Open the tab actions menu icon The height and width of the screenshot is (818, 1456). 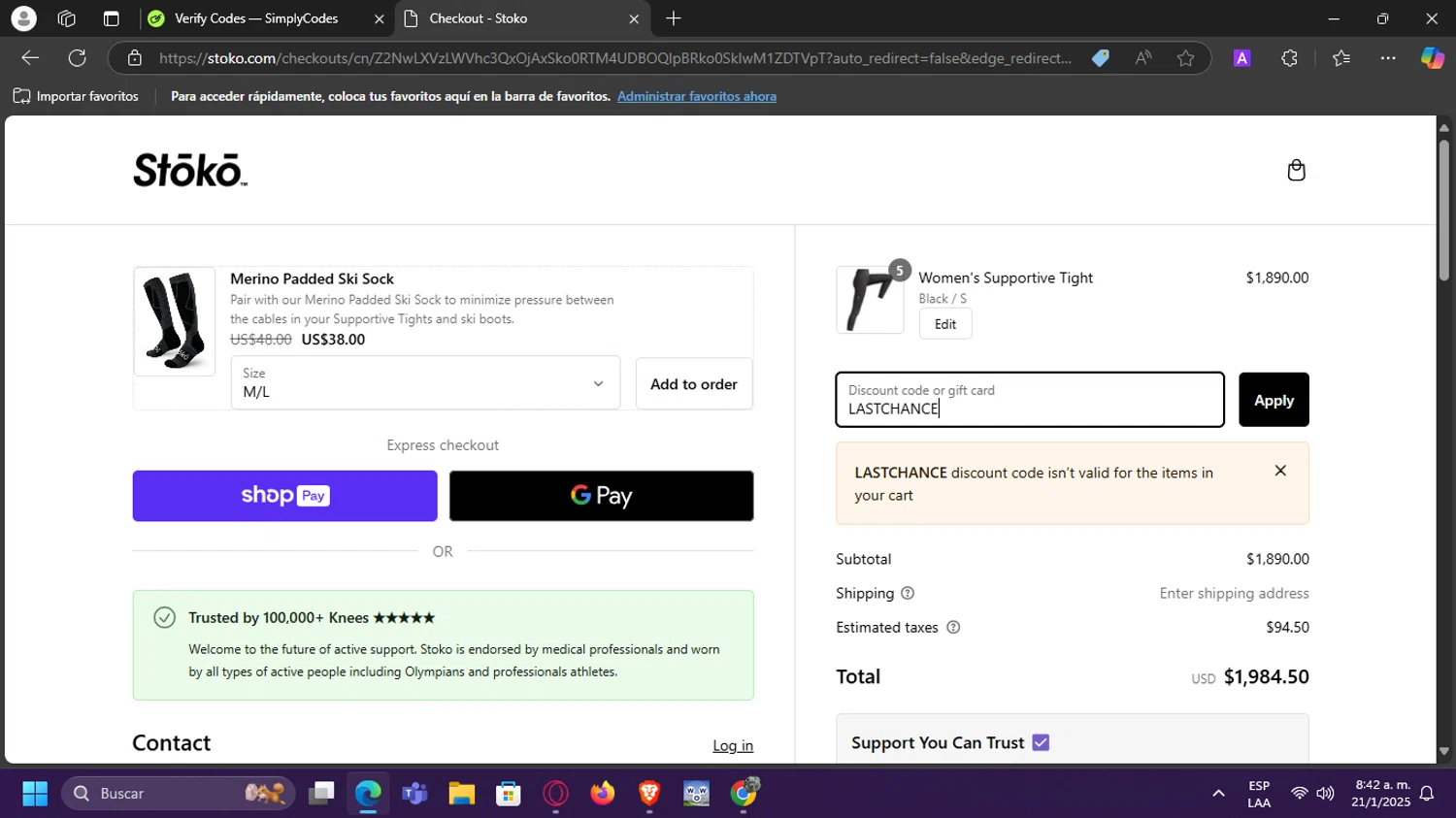click(111, 18)
